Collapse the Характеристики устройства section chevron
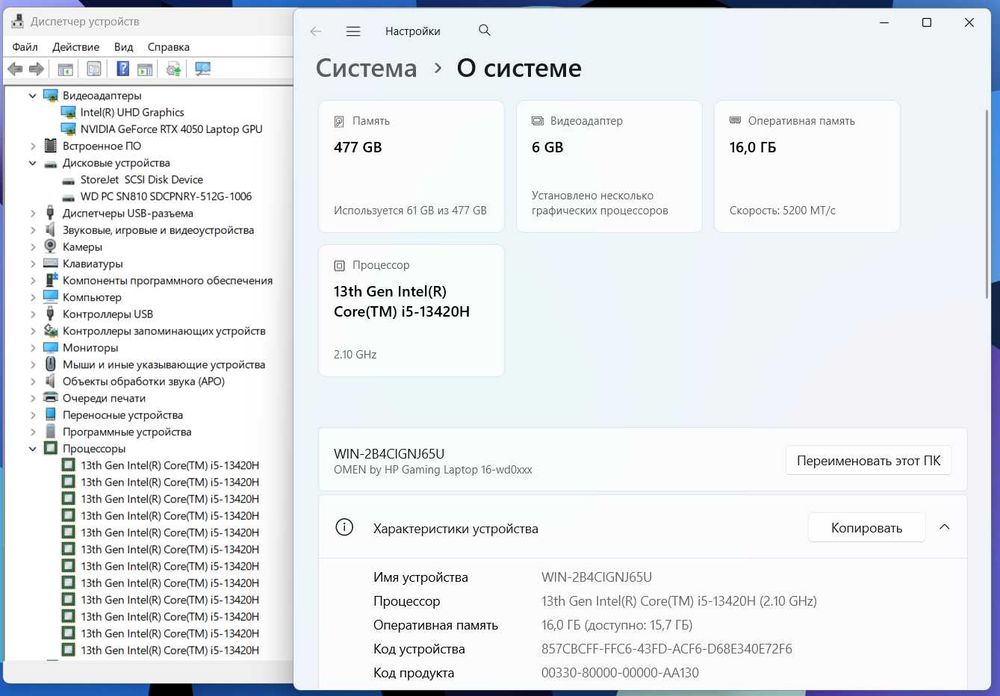This screenshot has width=1000, height=696. pos(945,527)
